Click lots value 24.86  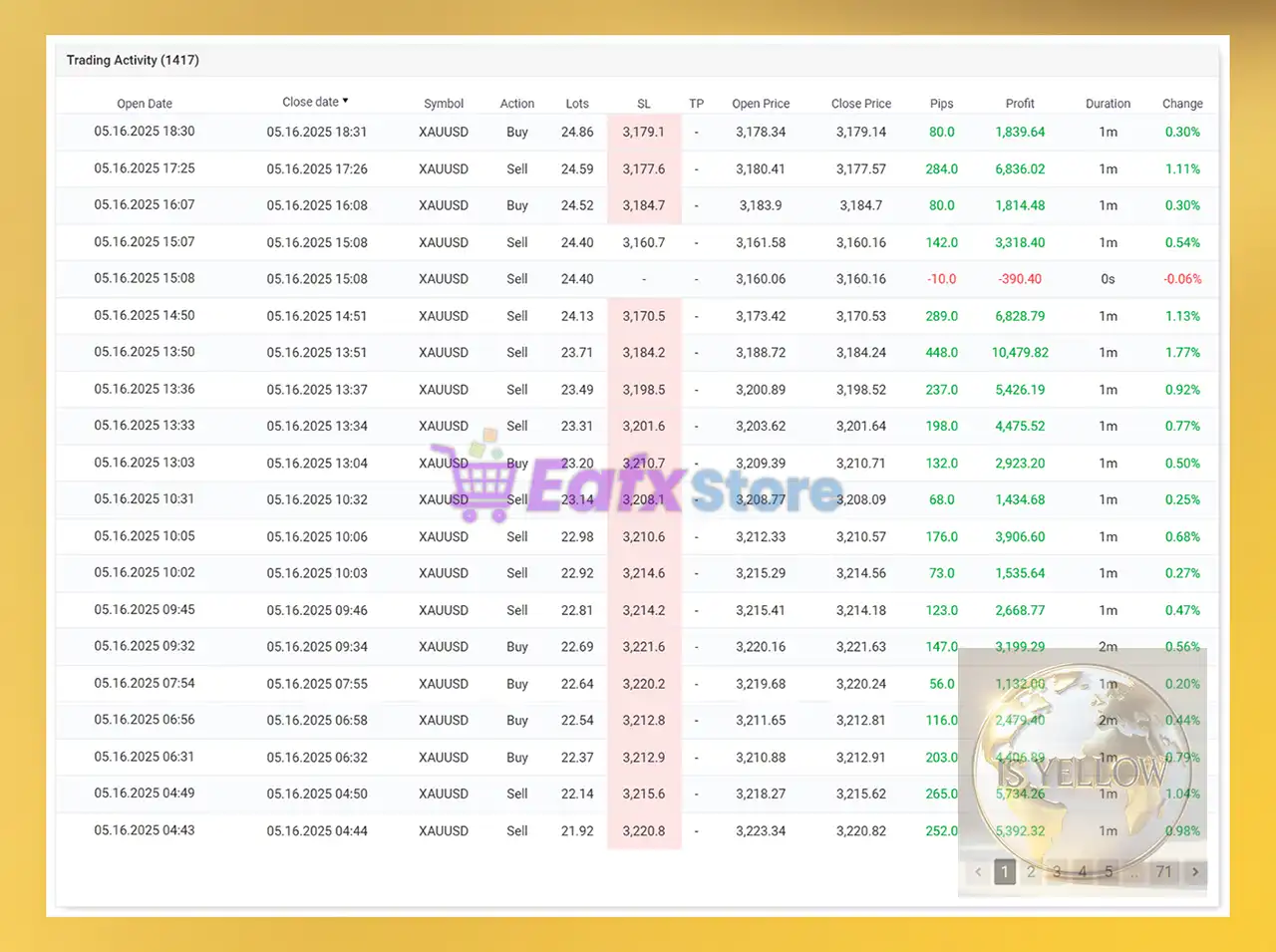click(x=577, y=132)
